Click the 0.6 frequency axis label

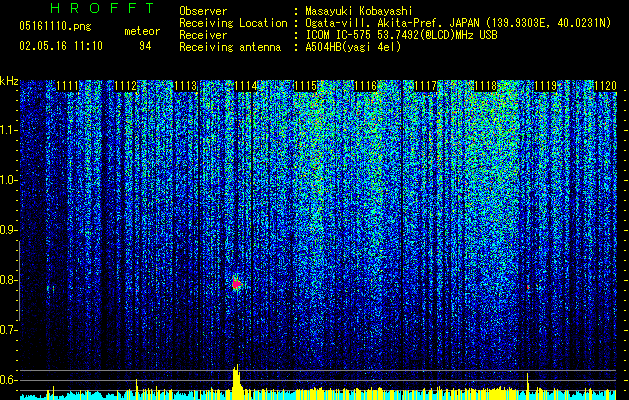click(x=9, y=380)
